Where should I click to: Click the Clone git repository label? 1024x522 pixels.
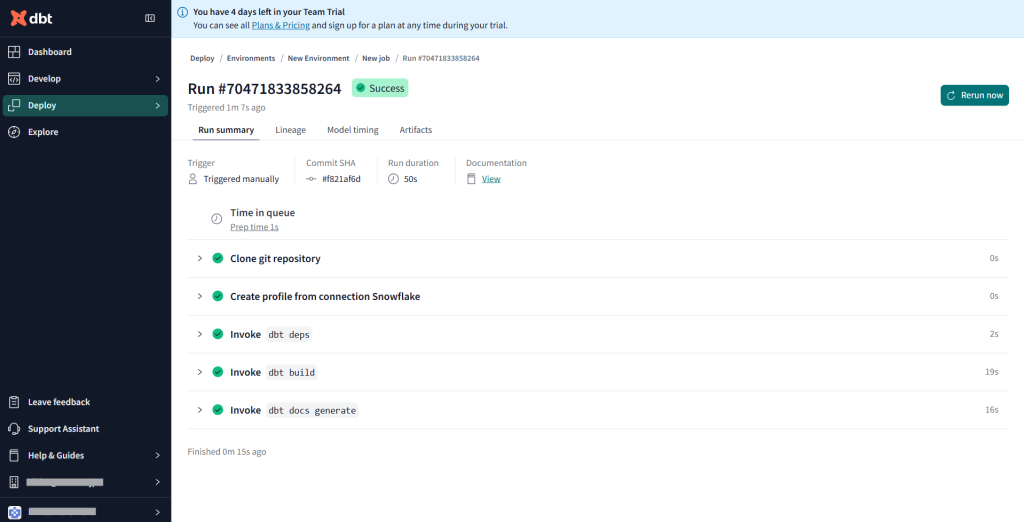[x=275, y=259]
